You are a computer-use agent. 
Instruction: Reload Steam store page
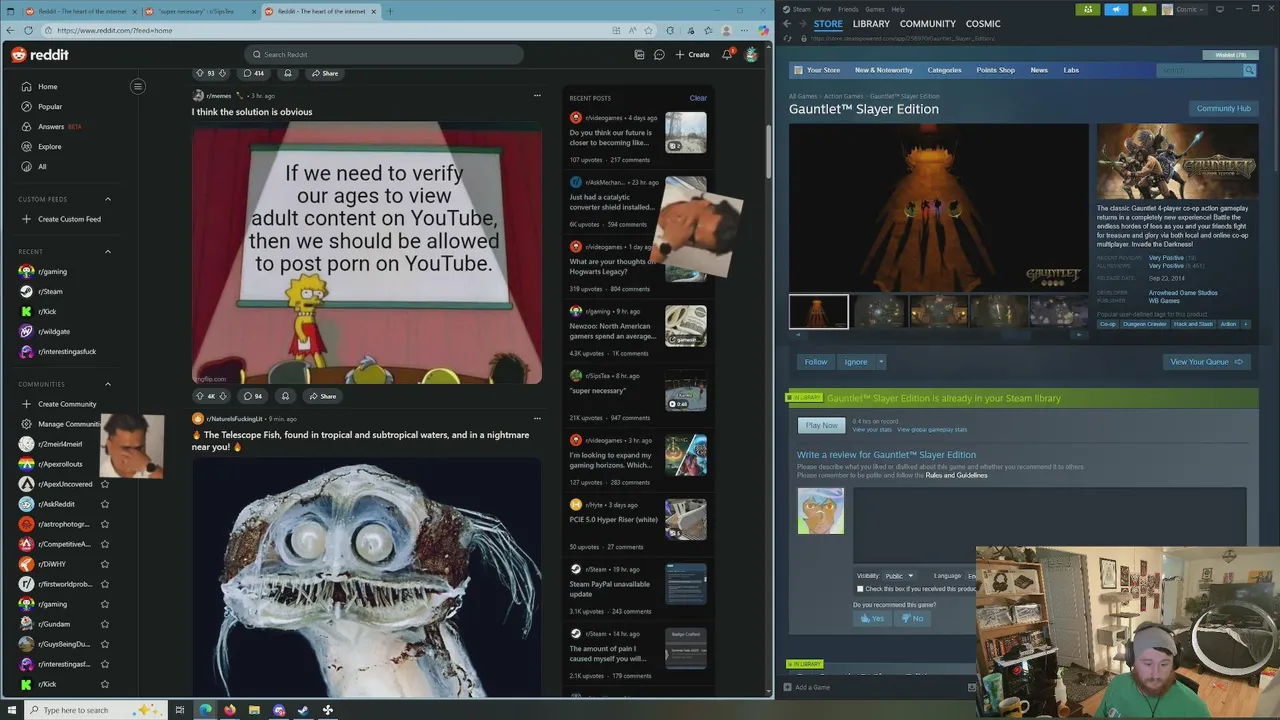click(786, 38)
